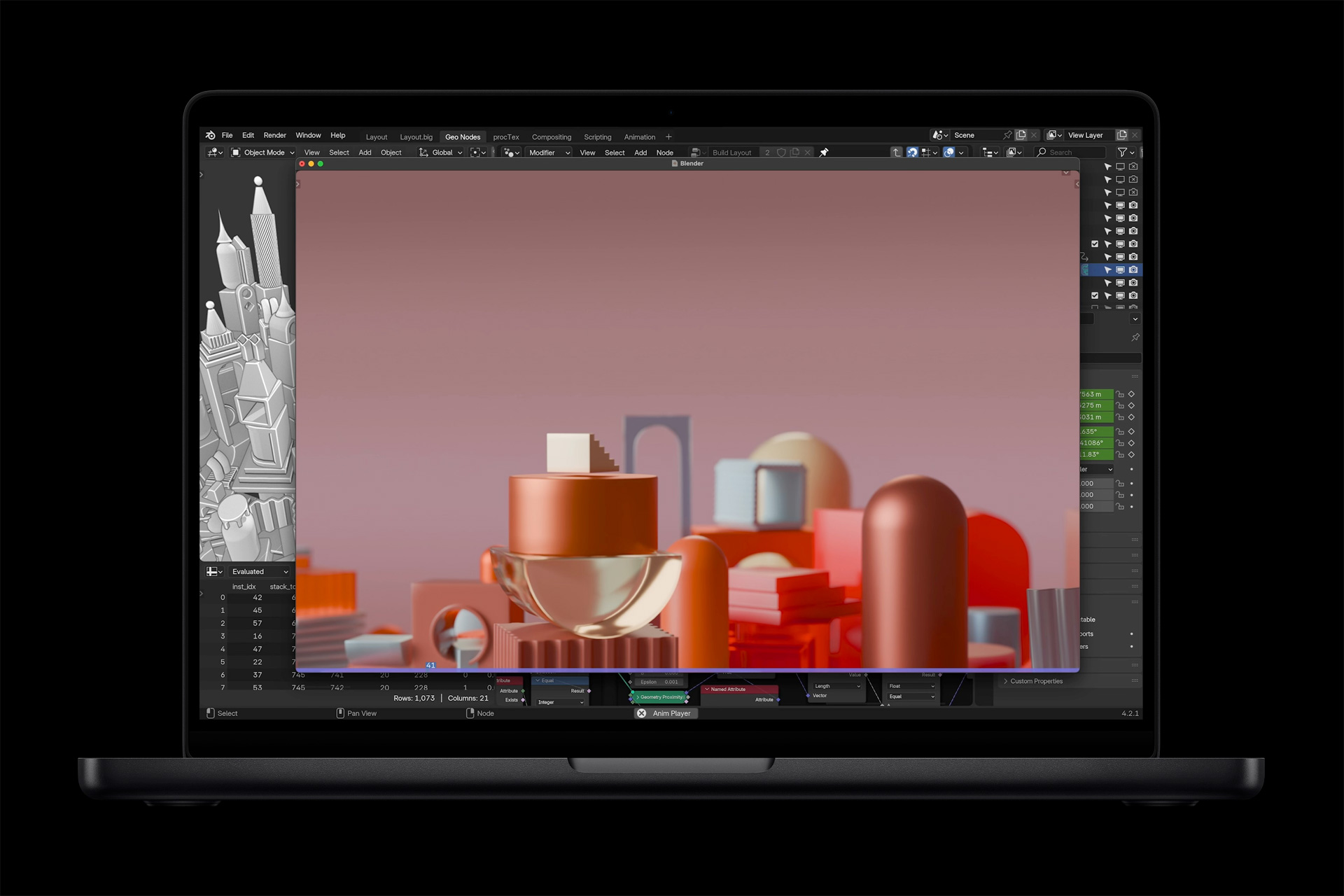Pin the current Scene with the pushpin icon

1007,135
